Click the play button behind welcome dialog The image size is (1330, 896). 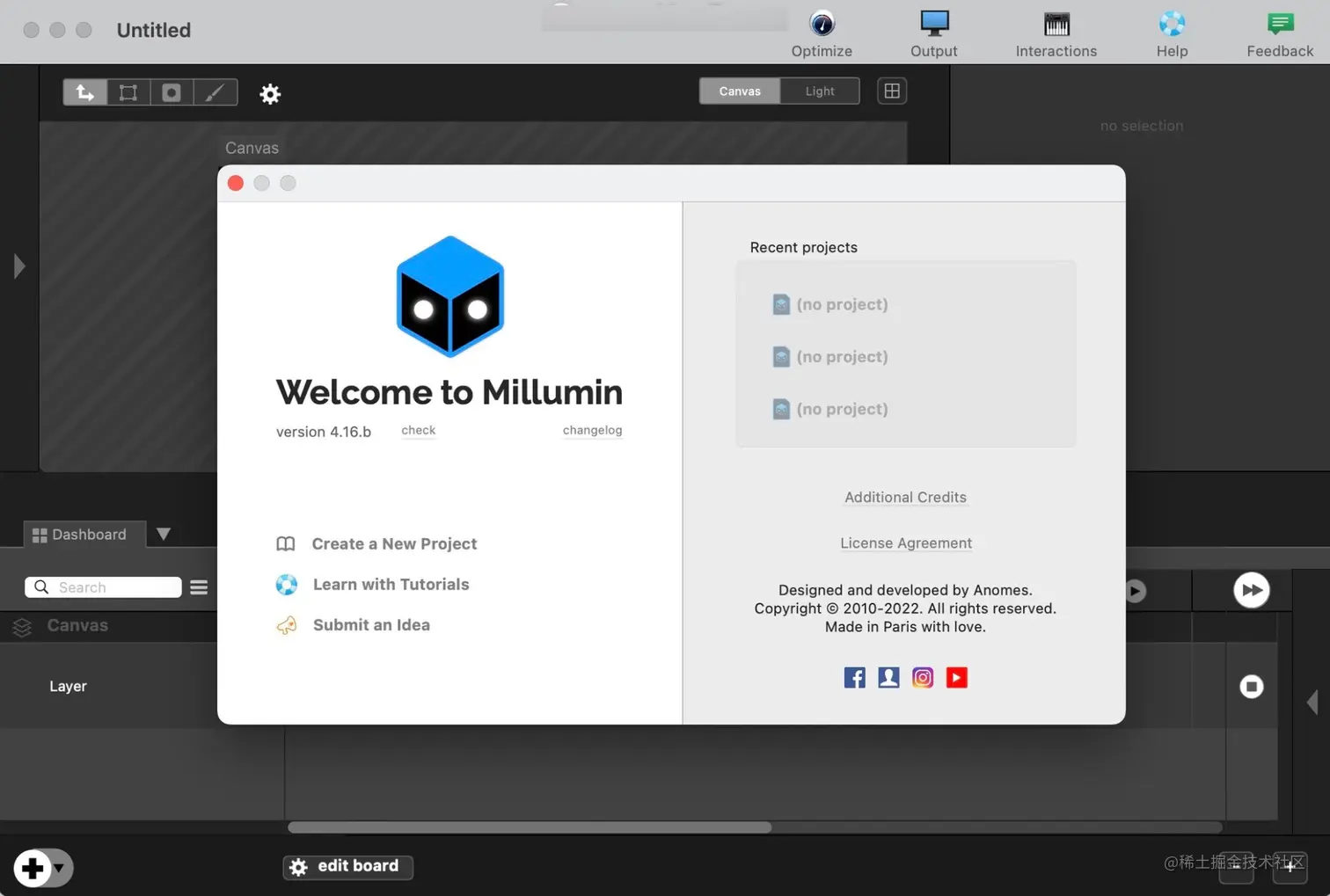(x=1136, y=591)
